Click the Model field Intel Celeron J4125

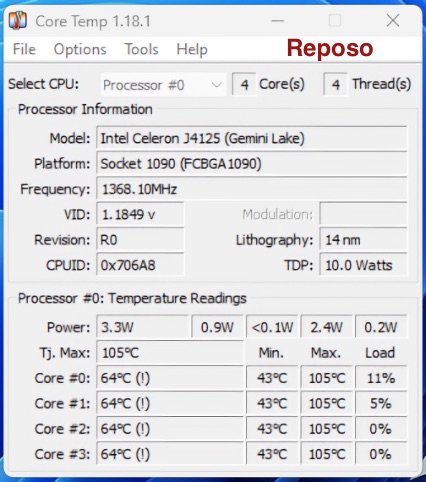(252, 138)
